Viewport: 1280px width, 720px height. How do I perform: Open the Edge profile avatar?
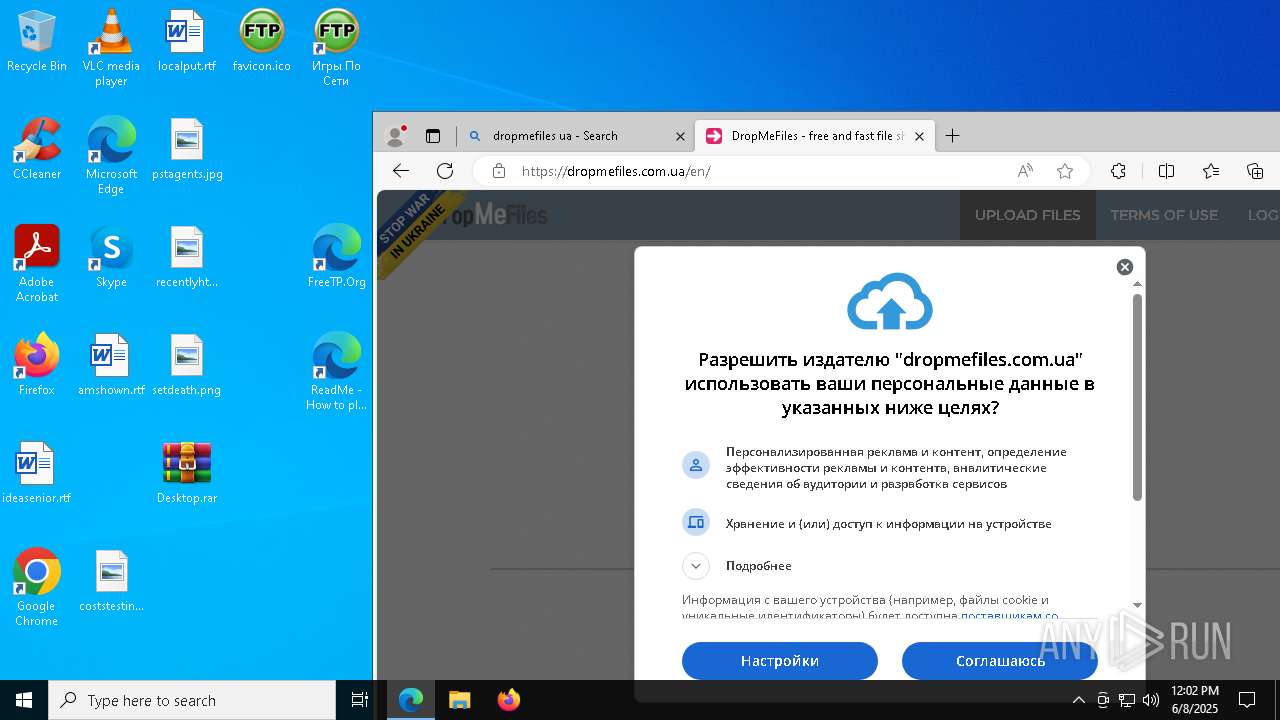396,135
